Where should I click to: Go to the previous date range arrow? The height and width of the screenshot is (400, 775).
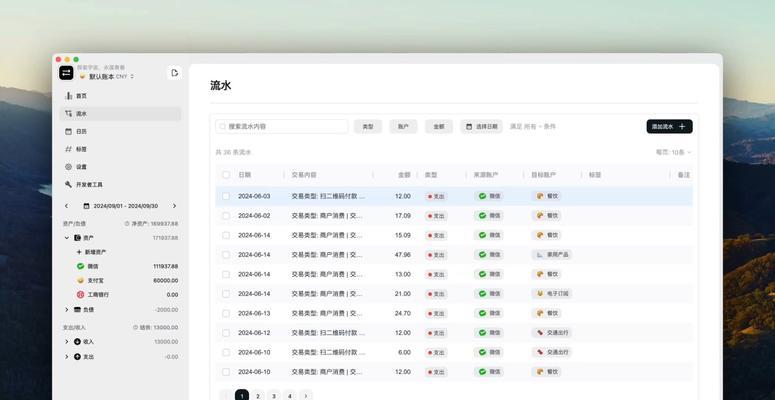[67, 206]
